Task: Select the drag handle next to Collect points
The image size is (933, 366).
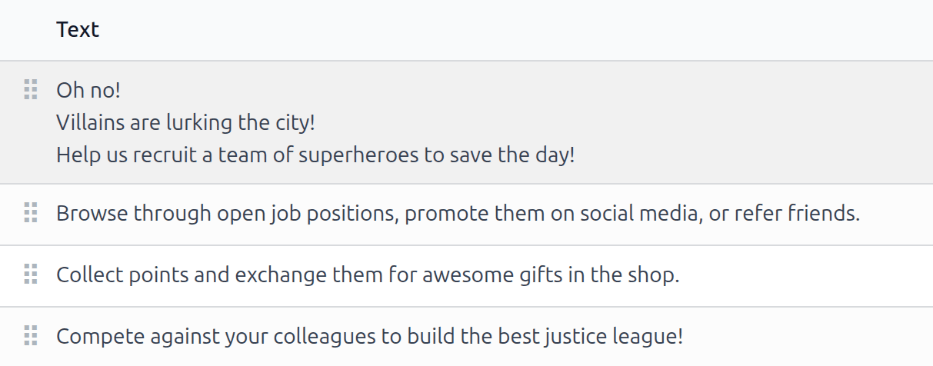Action: click(x=30, y=274)
